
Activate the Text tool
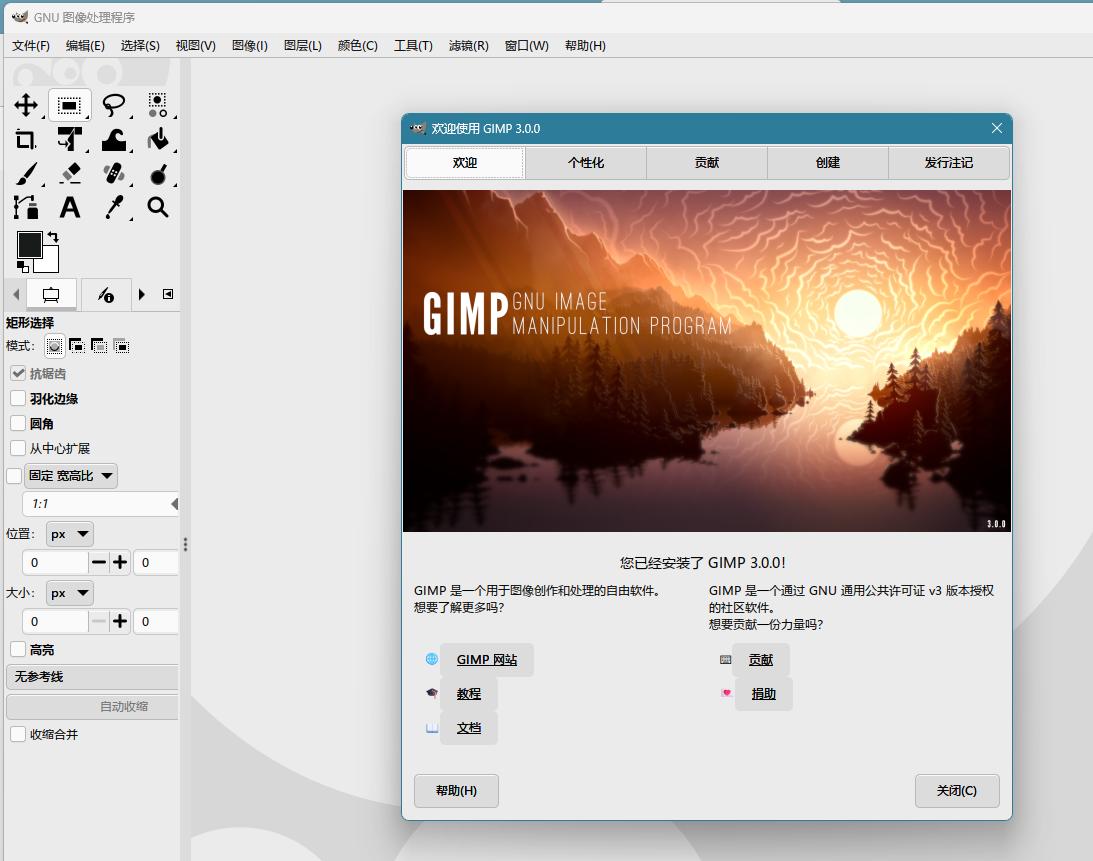pos(70,207)
